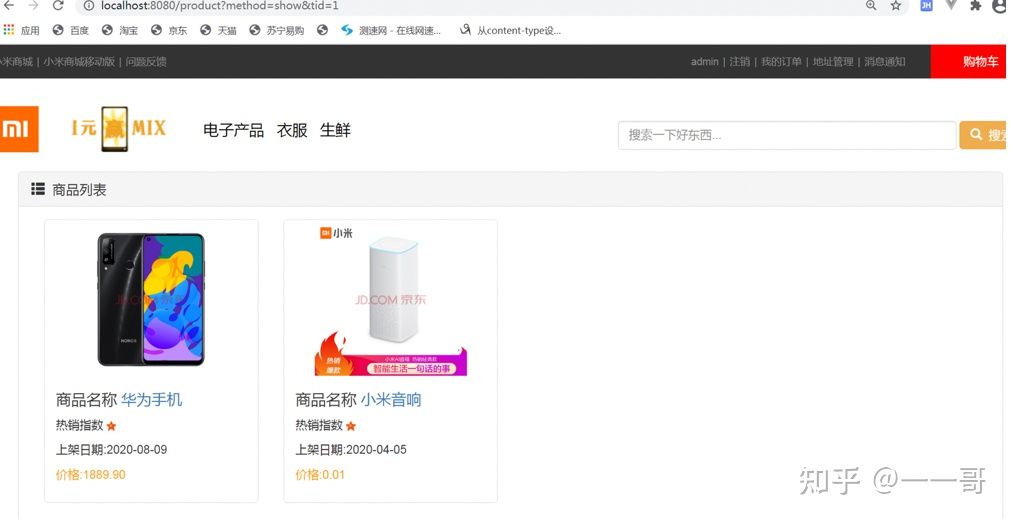Open the 百度 bookmark
Image resolution: width=1012 pixels, height=522 pixels.
pos(71,30)
